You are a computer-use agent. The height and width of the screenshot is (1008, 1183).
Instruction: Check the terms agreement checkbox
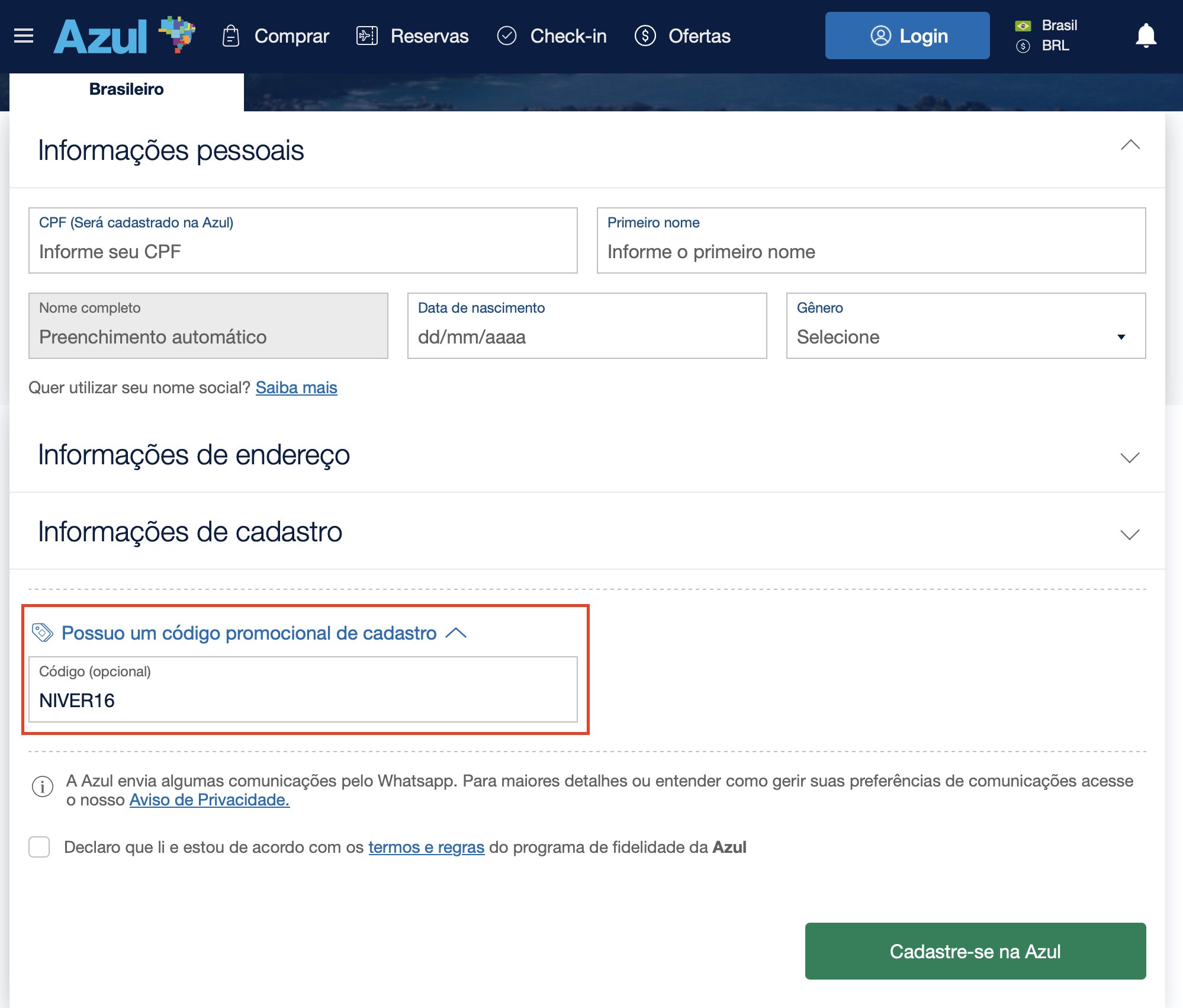click(39, 847)
